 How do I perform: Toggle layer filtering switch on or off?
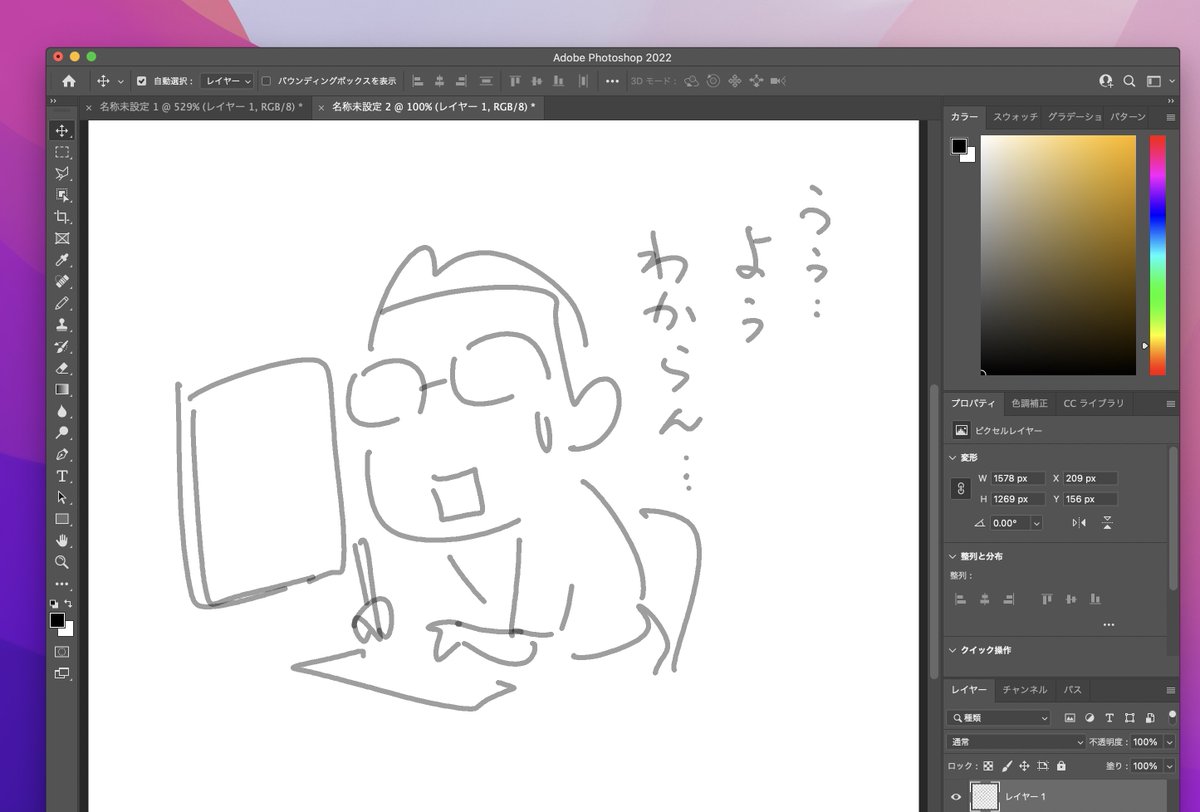[x=1172, y=716]
